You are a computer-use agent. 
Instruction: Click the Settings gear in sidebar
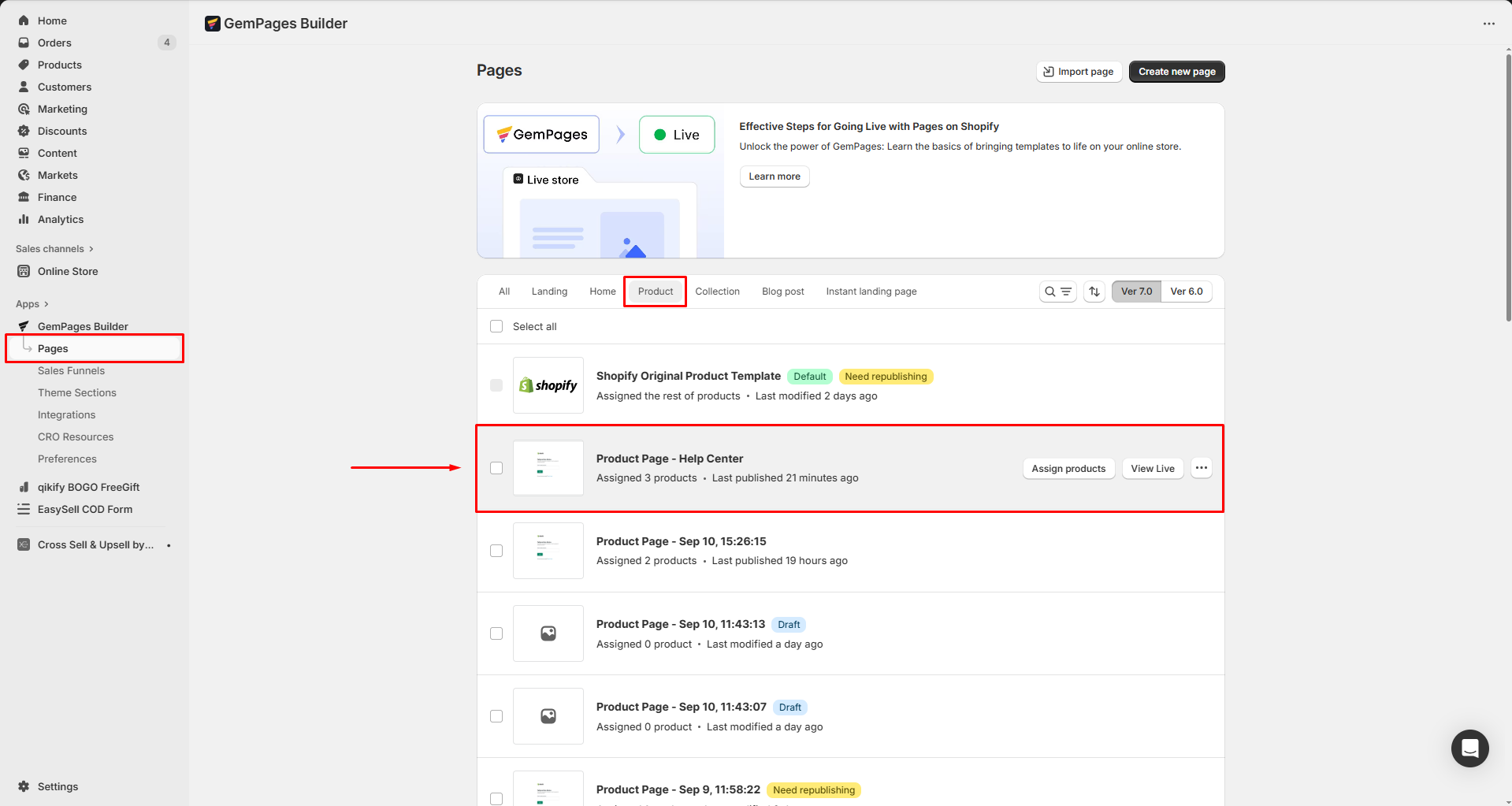(24, 786)
